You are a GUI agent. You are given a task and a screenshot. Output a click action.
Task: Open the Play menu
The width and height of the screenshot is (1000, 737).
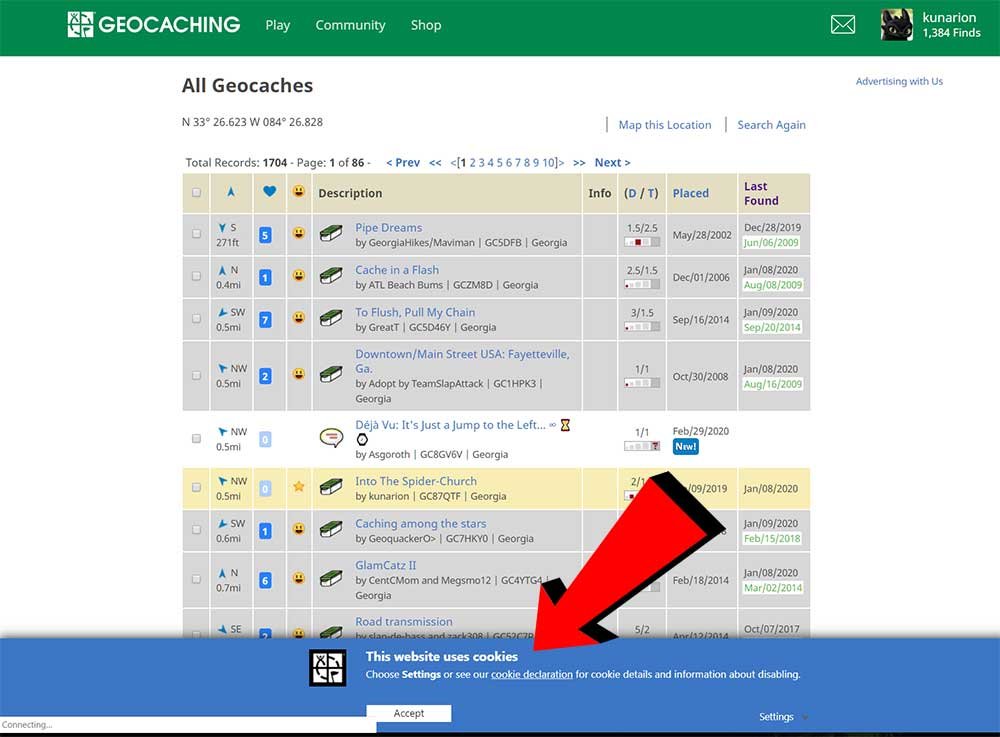click(x=277, y=25)
